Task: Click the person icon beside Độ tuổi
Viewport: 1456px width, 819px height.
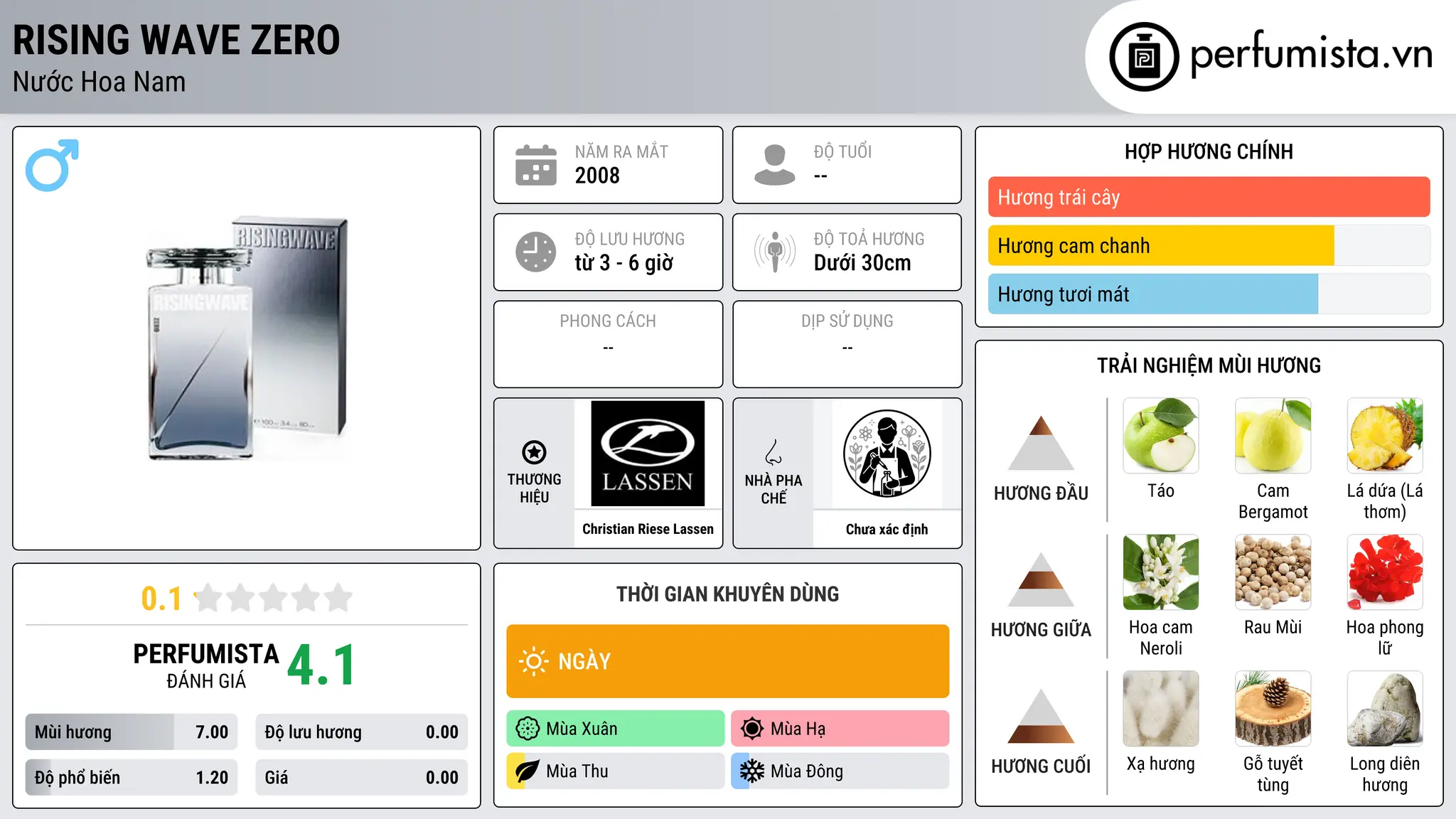Action: 775,165
